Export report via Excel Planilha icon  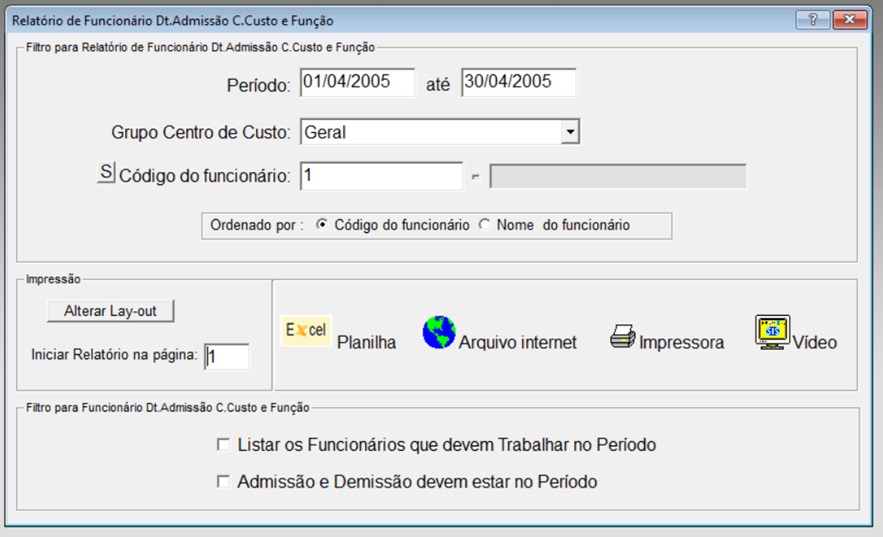306,330
